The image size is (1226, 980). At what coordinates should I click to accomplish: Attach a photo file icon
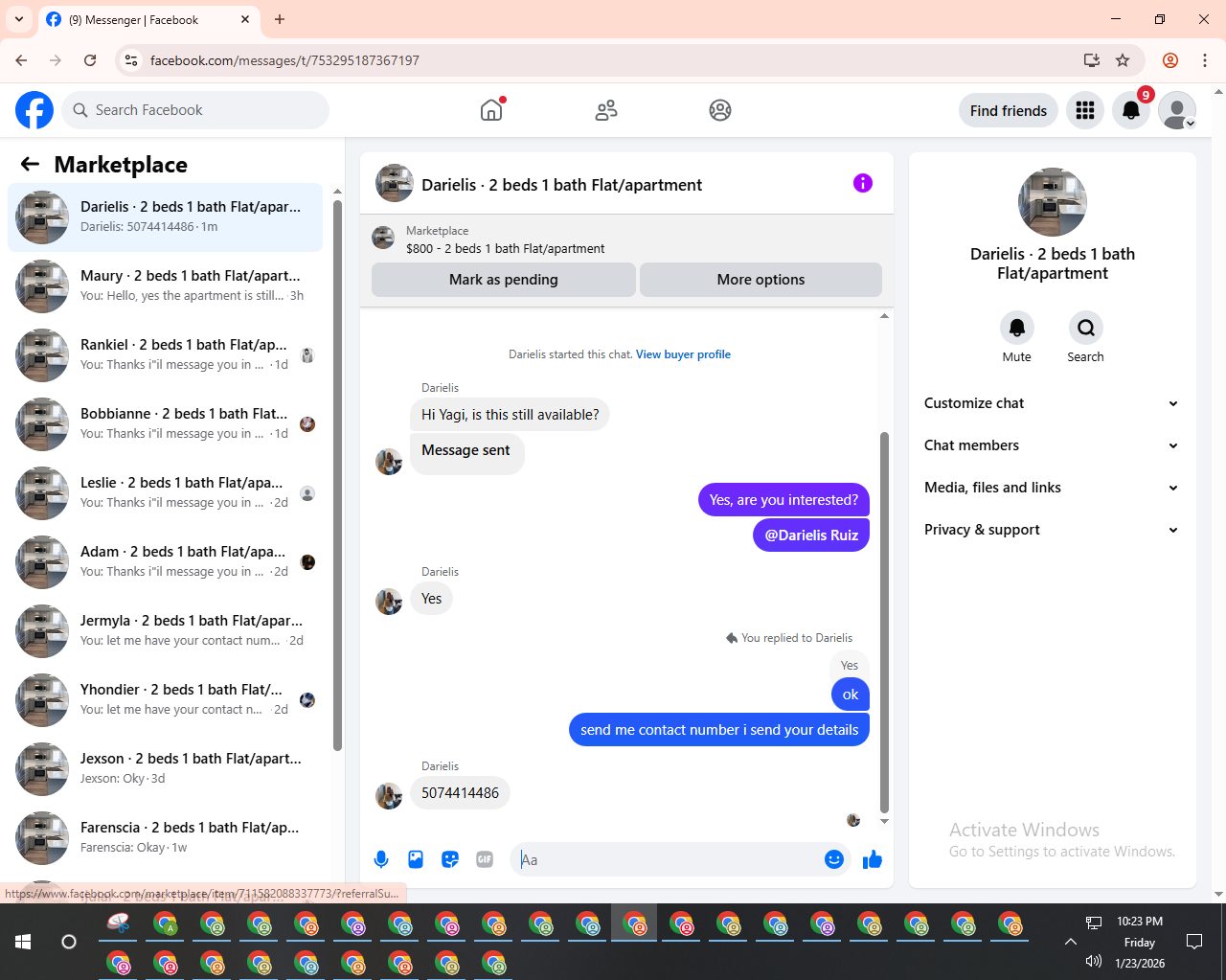pyautogui.click(x=416, y=859)
